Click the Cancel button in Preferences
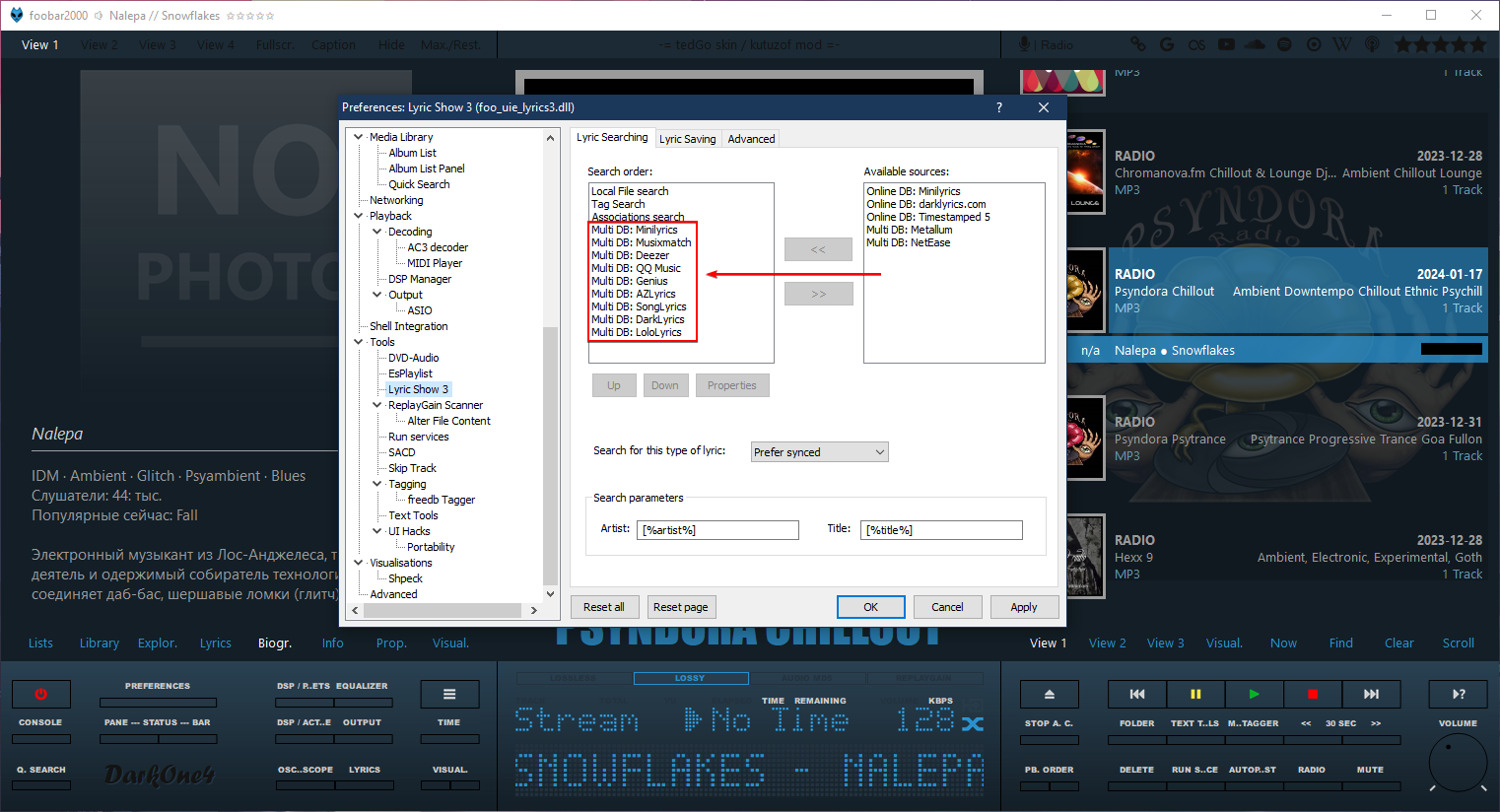This screenshot has height=812, width=1500. 947,607
